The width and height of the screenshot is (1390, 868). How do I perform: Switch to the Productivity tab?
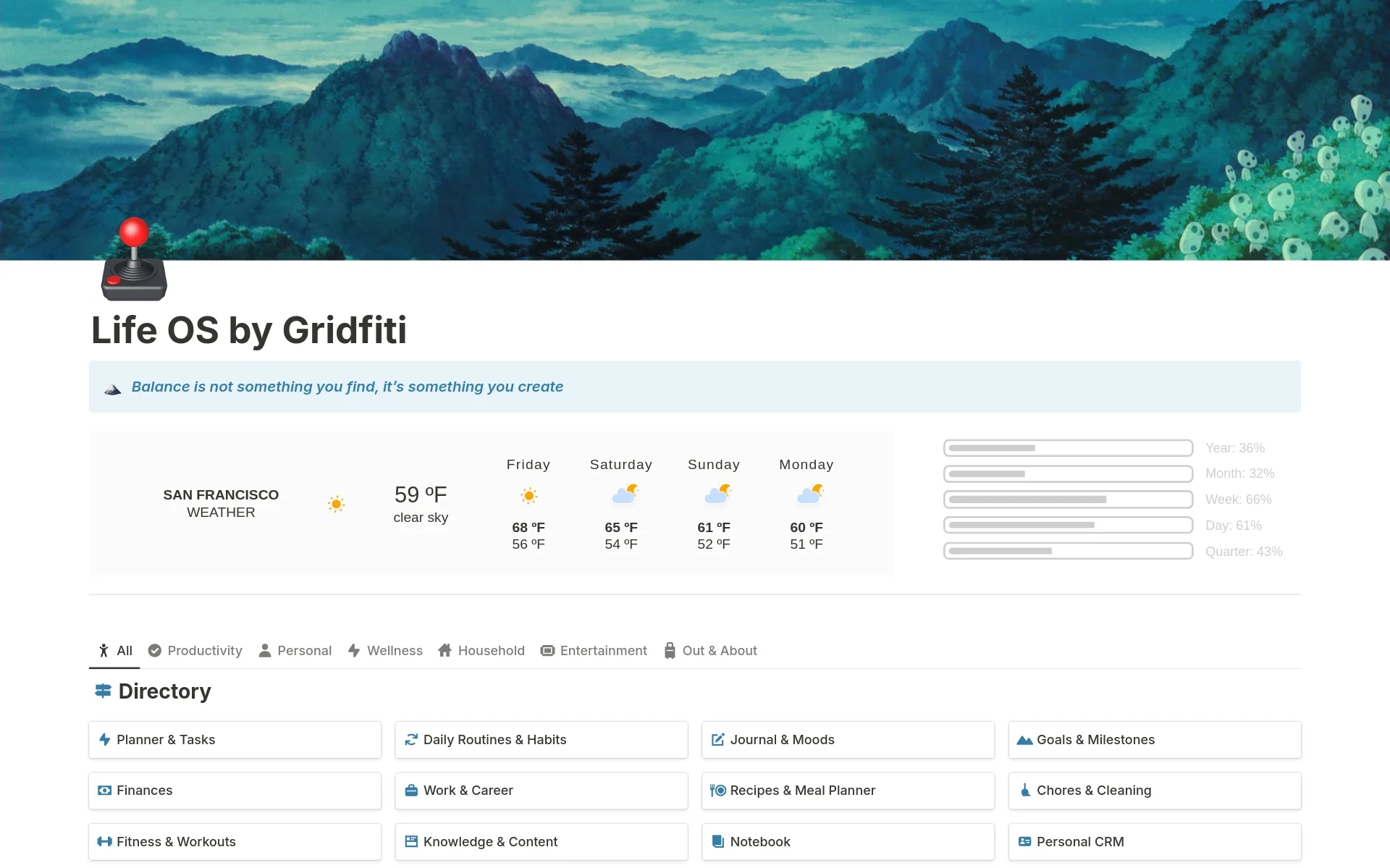(195, 651)
